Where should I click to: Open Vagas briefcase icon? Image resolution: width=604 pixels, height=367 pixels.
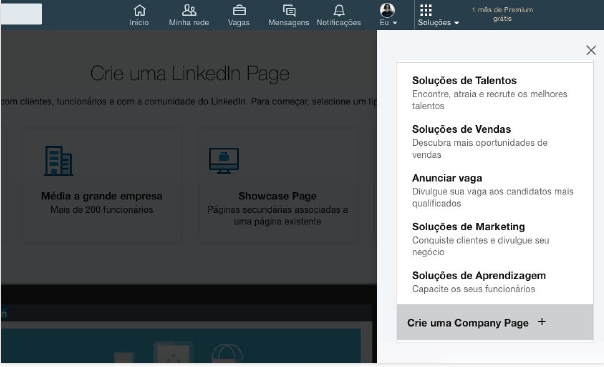[x=239, y=10]
